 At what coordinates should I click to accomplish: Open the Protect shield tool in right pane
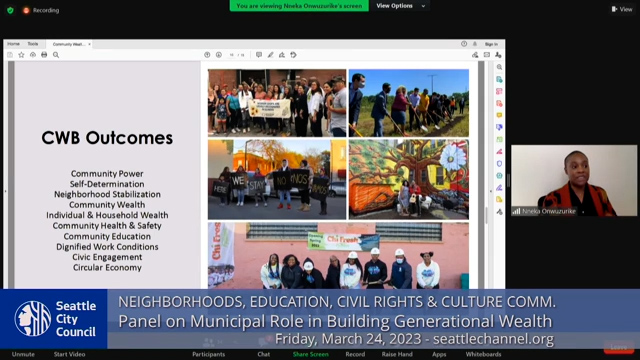point(499,164)
